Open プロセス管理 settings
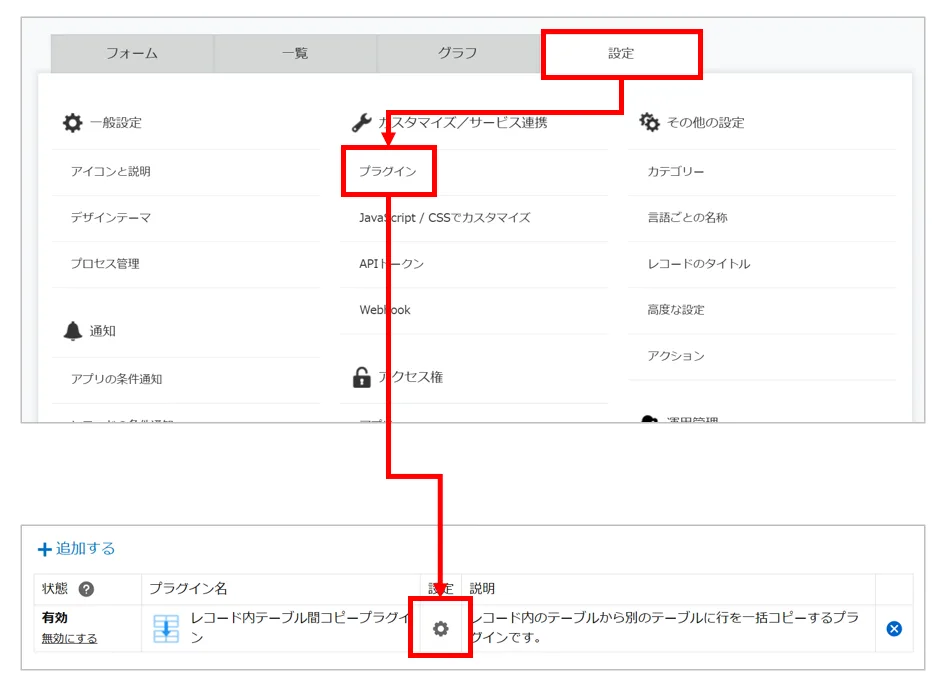Screen dimensions: 951x697 click(105, 264)
